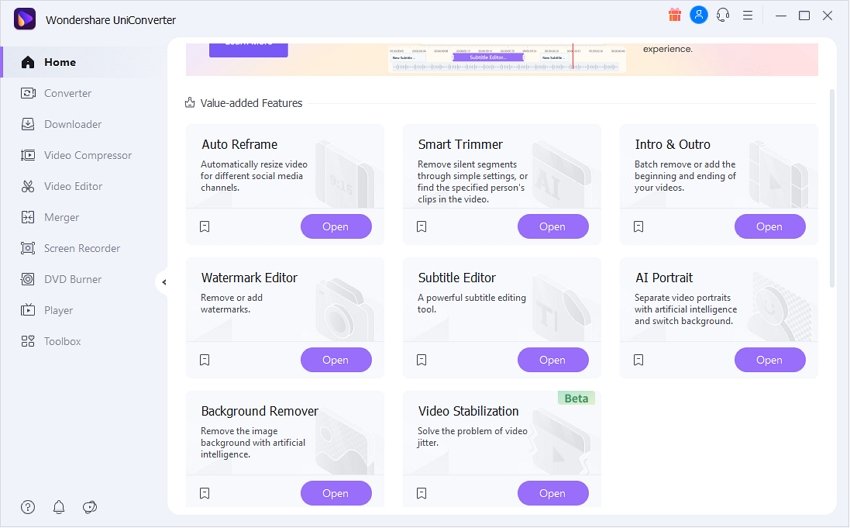This screenshot has width=850, height=528.
Task: Select Converter in the sidebar
Action: point(67,93)
